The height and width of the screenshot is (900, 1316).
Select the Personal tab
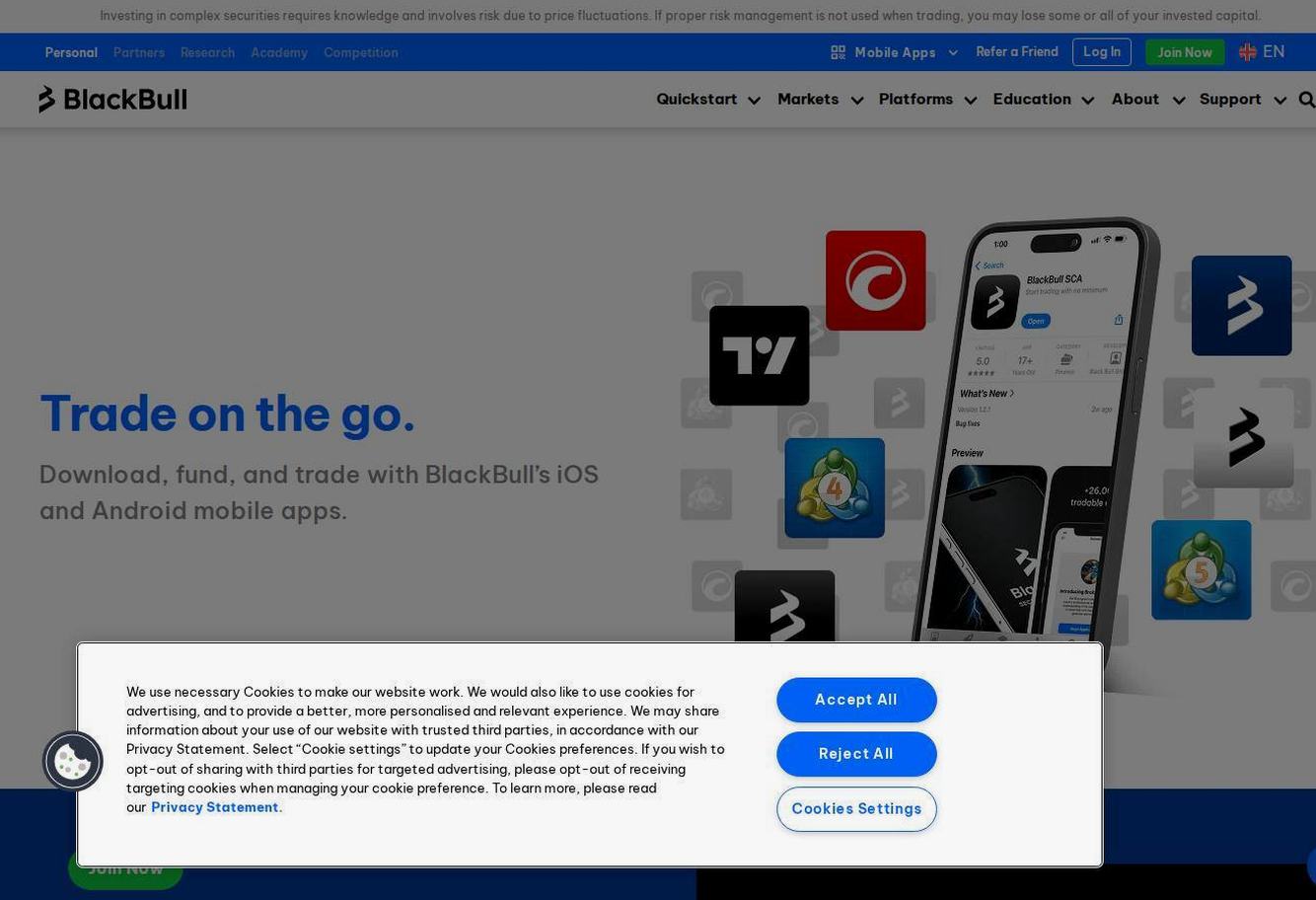click(71, 52)
